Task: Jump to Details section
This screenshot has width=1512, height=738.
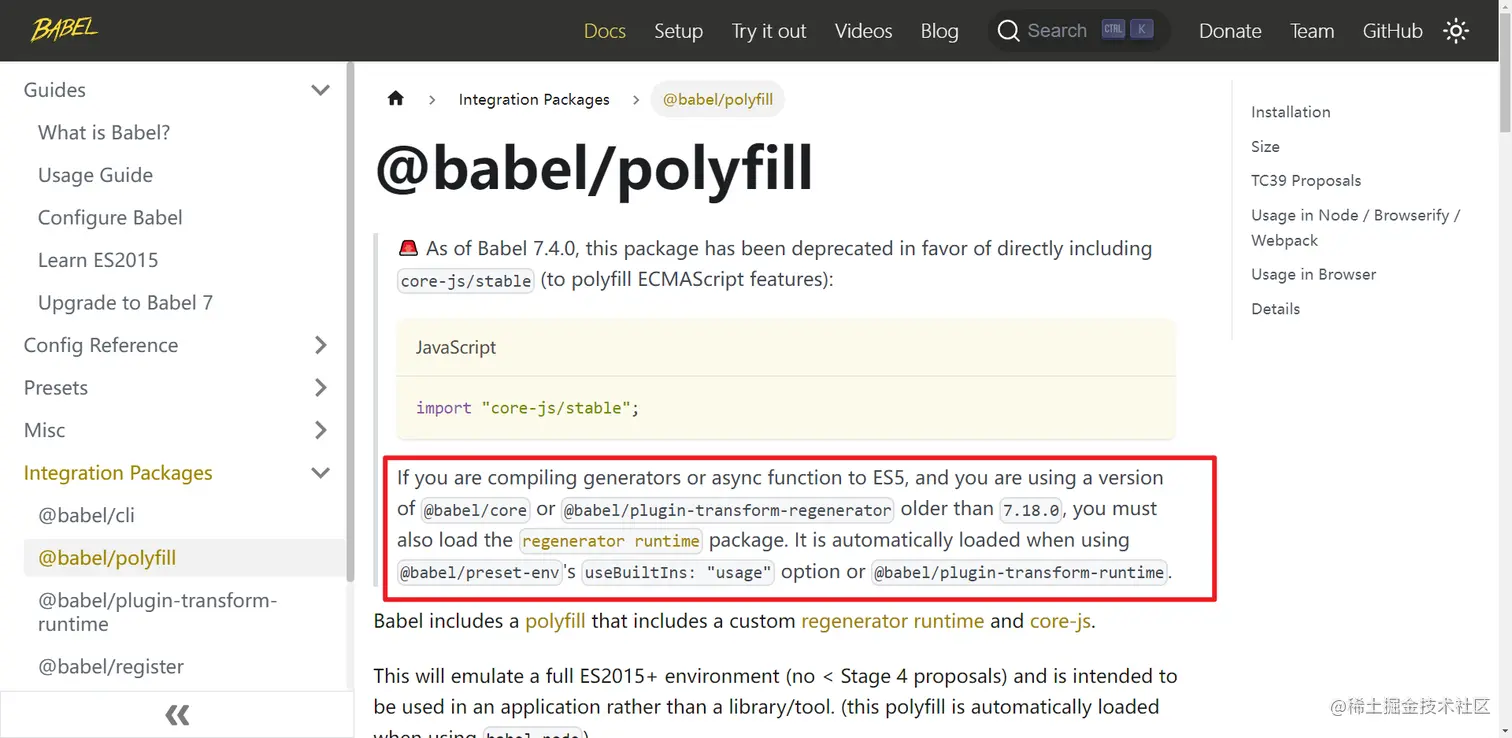Action: tap(1276, 309)
